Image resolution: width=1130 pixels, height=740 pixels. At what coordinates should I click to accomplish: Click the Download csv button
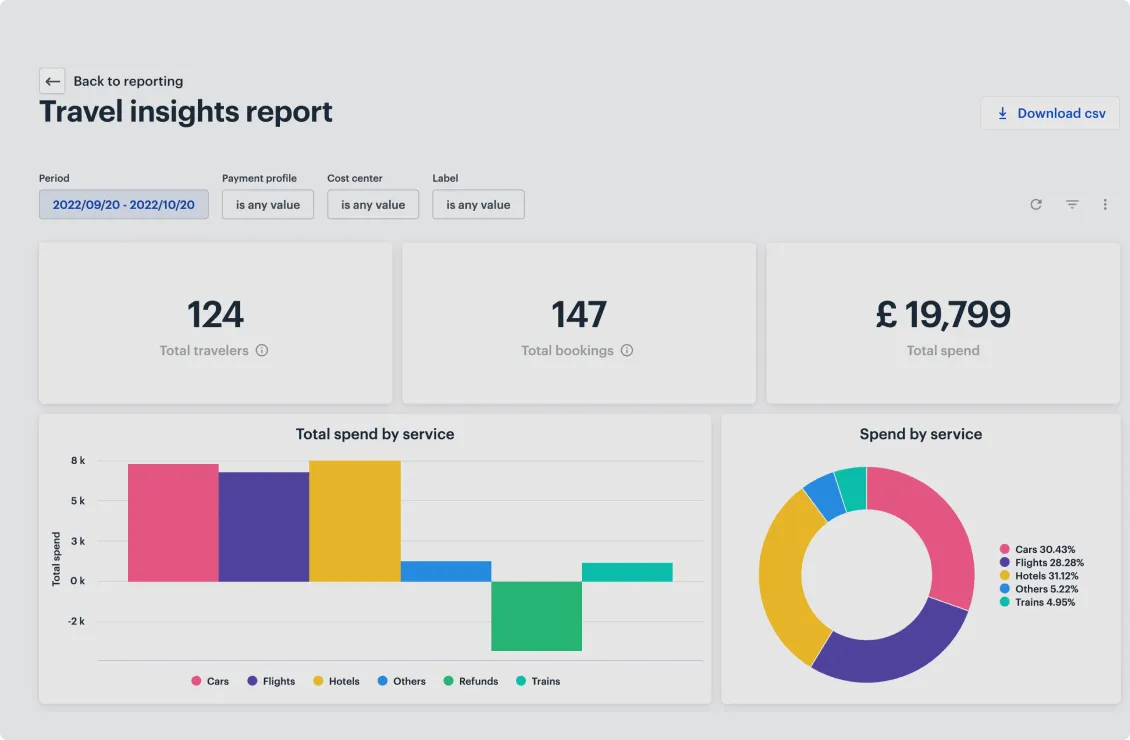point(1050,113)
